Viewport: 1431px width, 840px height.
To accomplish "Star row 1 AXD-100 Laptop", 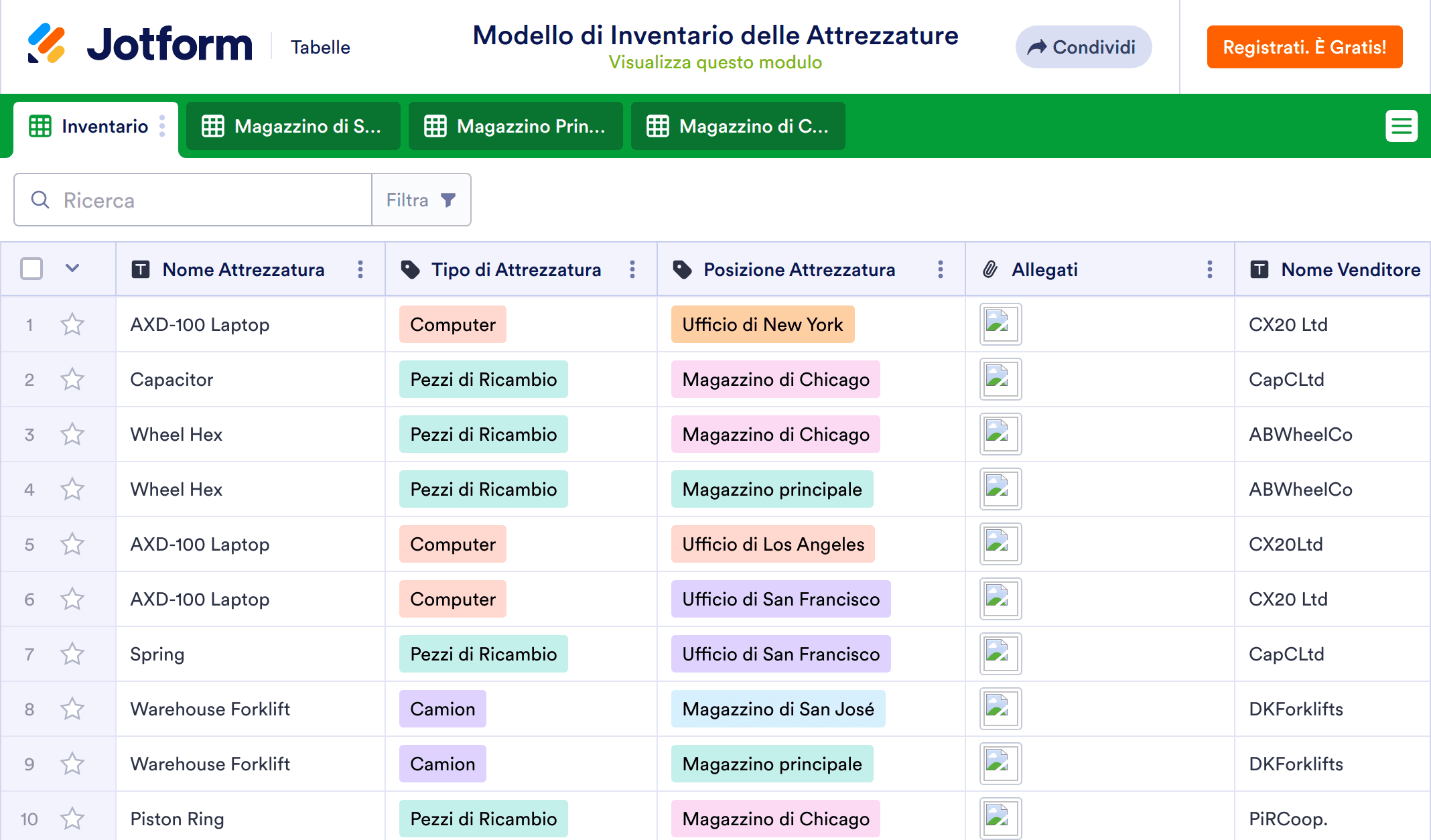I will [72, 325].
